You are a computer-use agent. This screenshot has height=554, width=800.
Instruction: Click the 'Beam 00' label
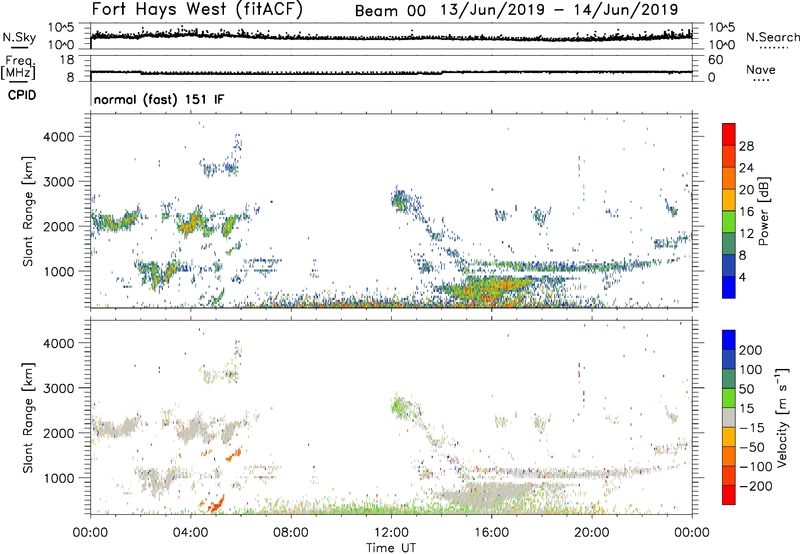coord(390,11)
